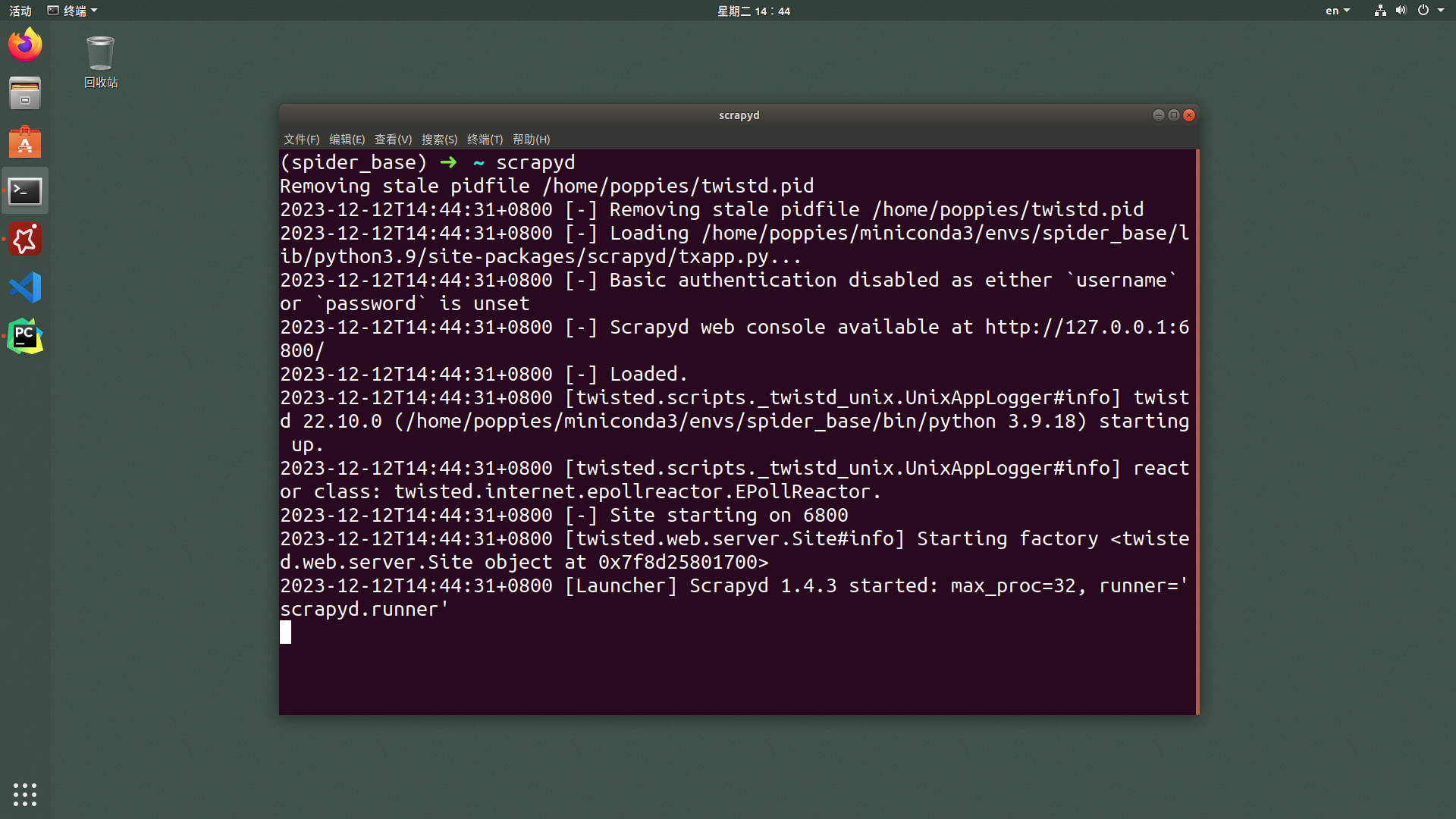Open the 查看(V) menu
Screen dimensions: 1456x819
point(393,140)
